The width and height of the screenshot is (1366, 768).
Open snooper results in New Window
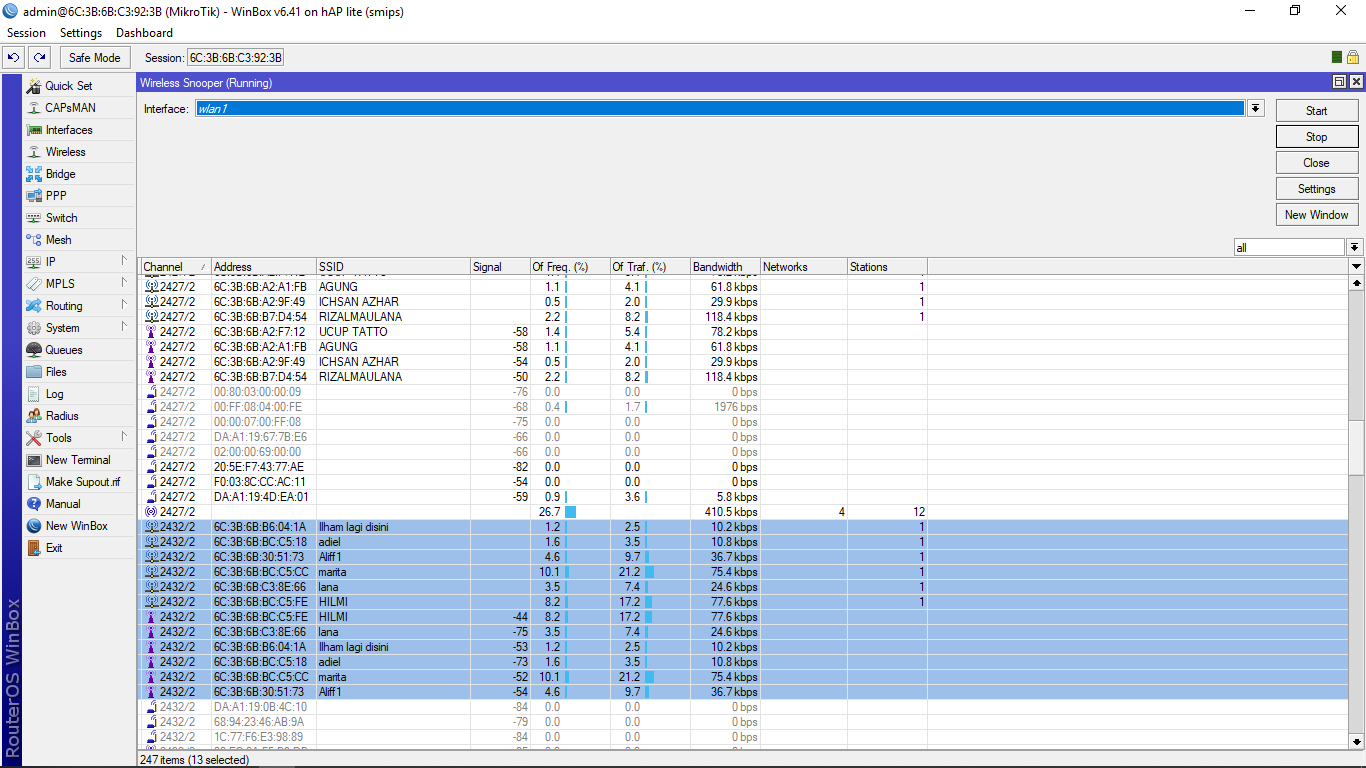(x=1316, y=214)
